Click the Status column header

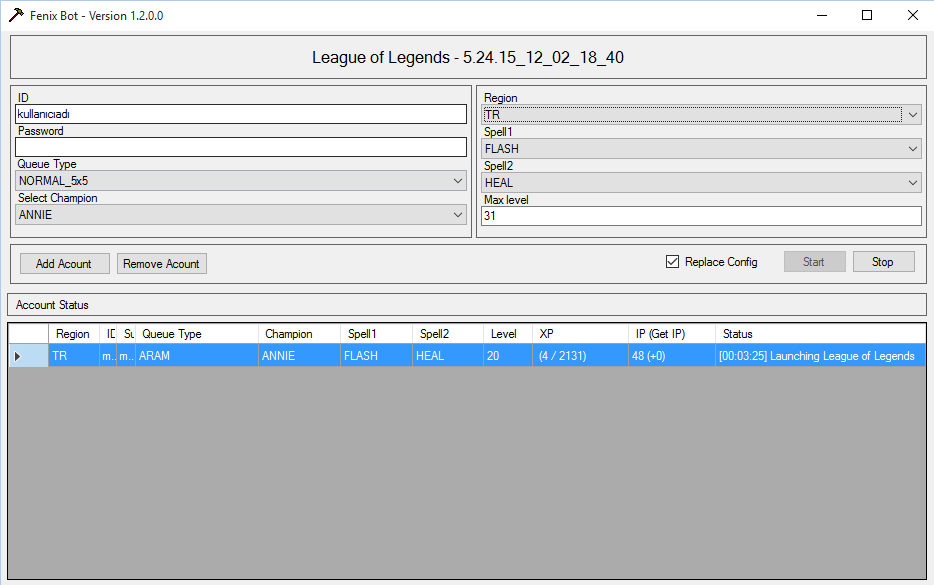pos(821,334)
